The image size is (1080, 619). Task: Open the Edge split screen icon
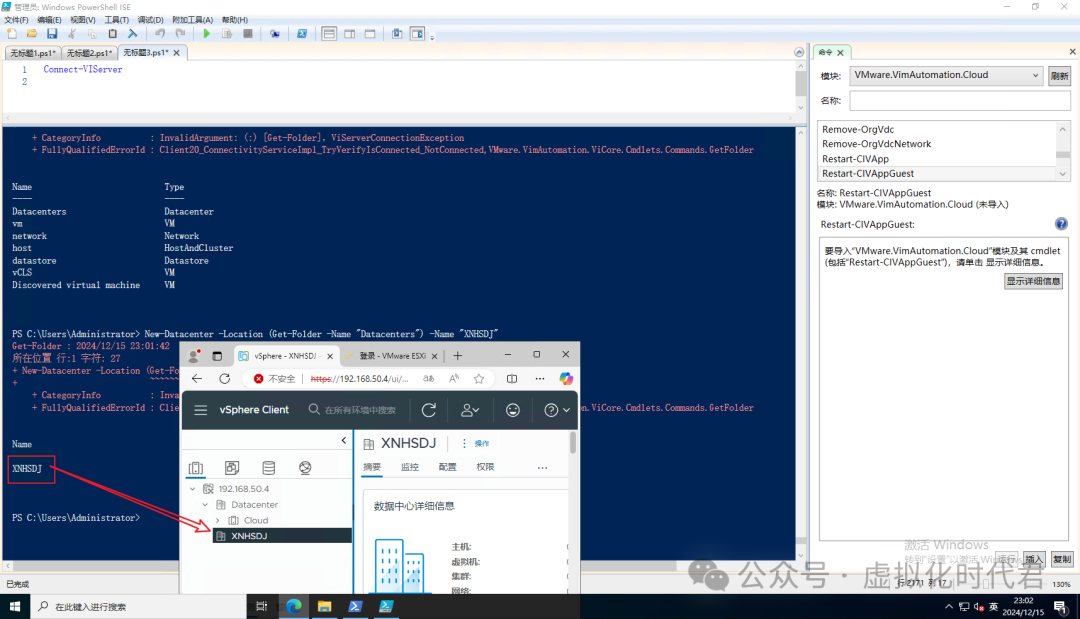point(512,379)
